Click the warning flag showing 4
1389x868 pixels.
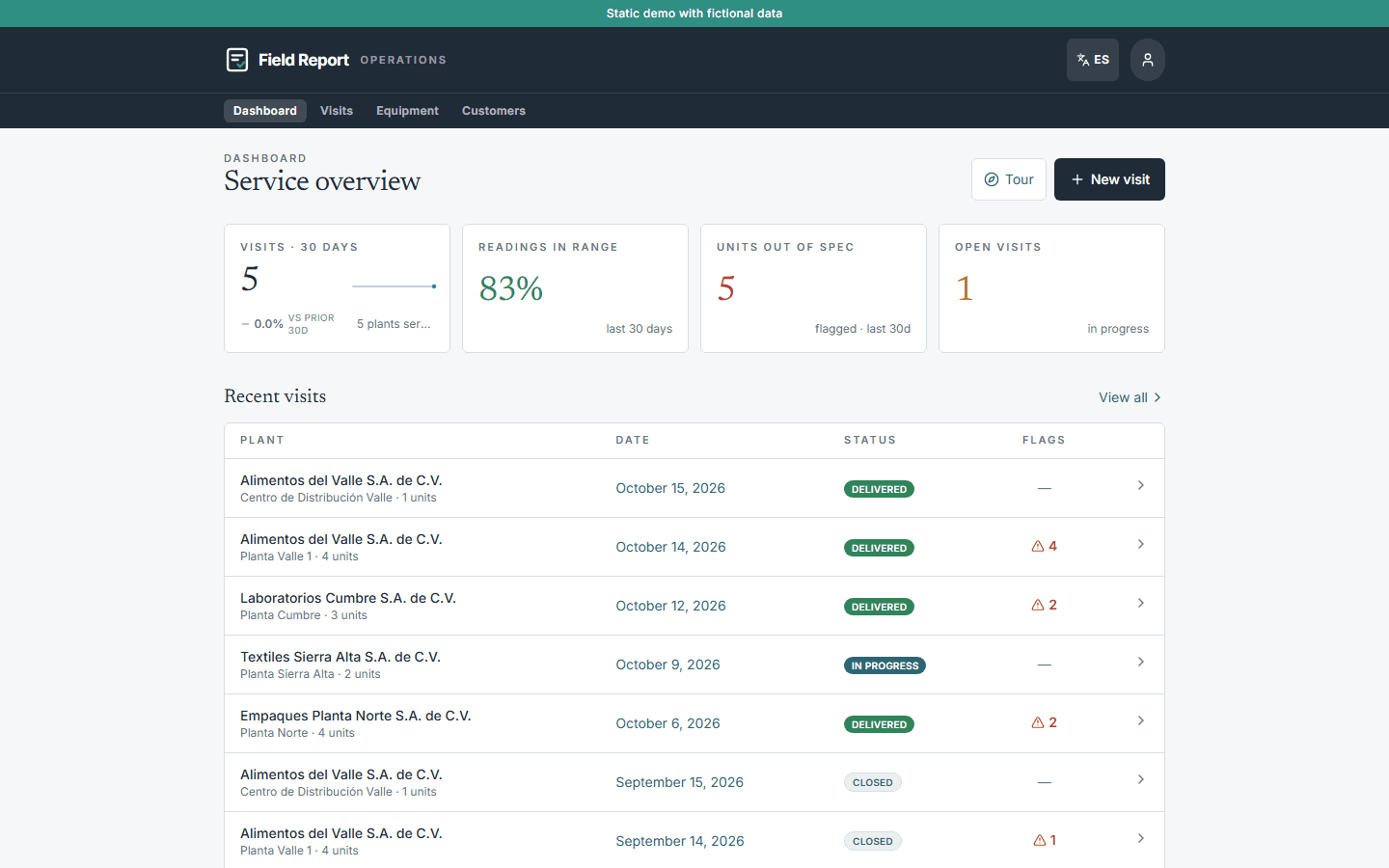[x=1045, y=546]
